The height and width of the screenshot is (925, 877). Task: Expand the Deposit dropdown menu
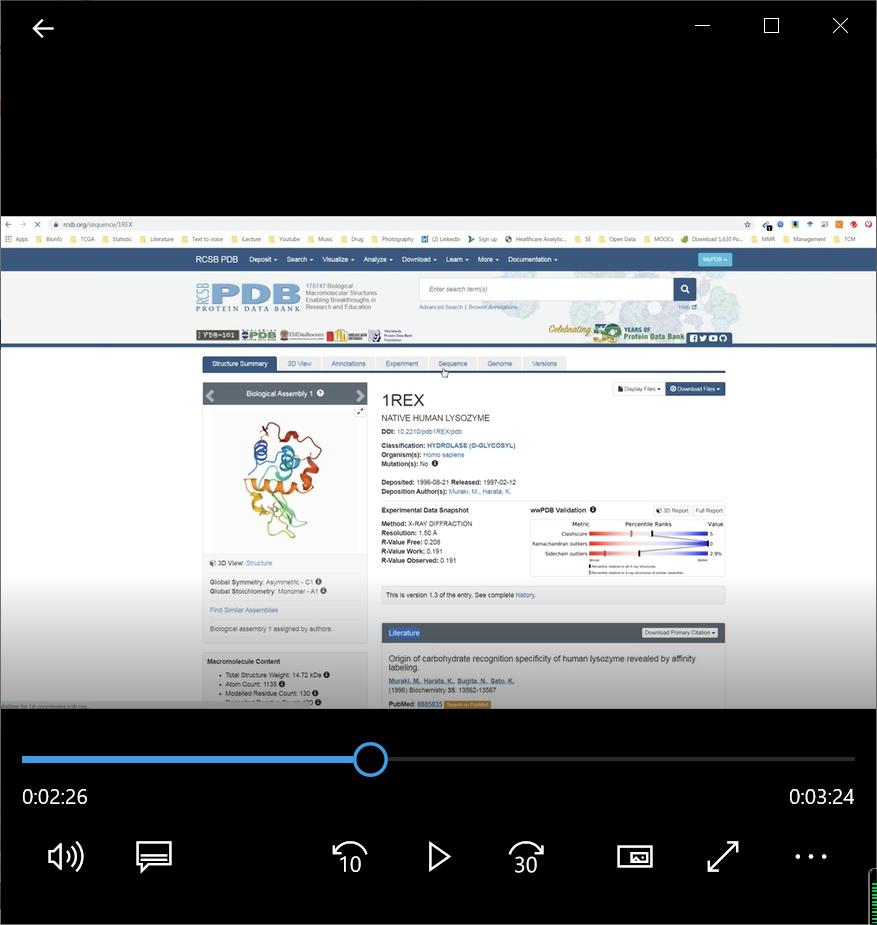(262, 260)
